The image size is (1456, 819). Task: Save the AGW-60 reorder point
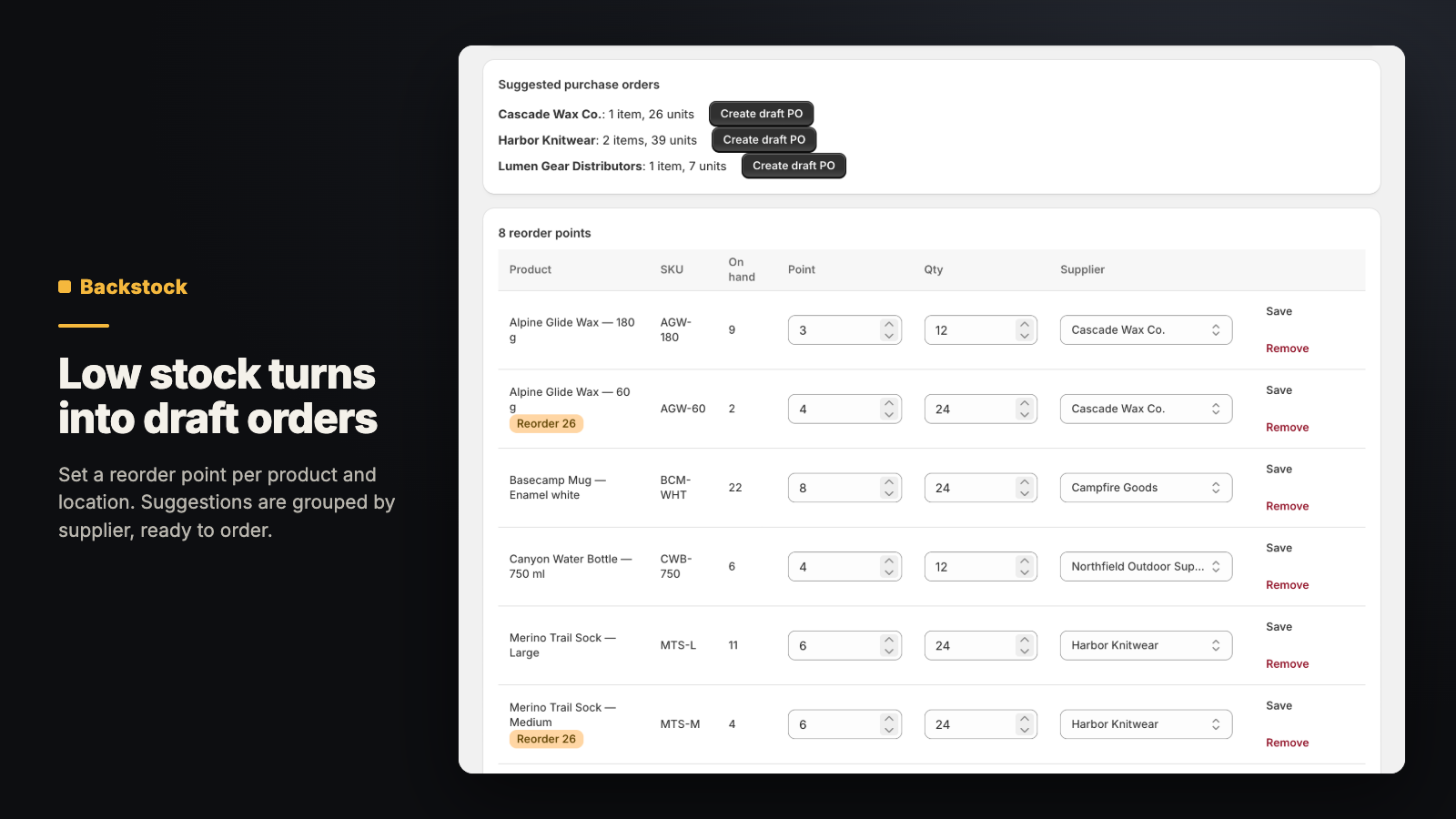point(1279,390)
